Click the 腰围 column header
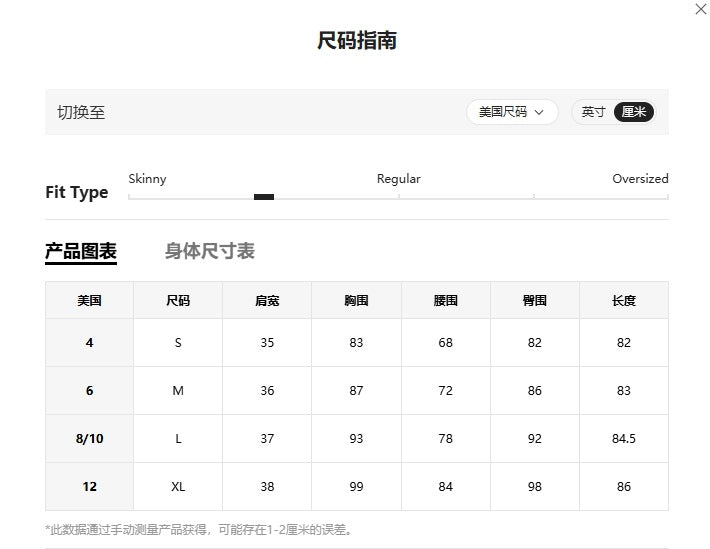710x549 pixels. (446, 300)
